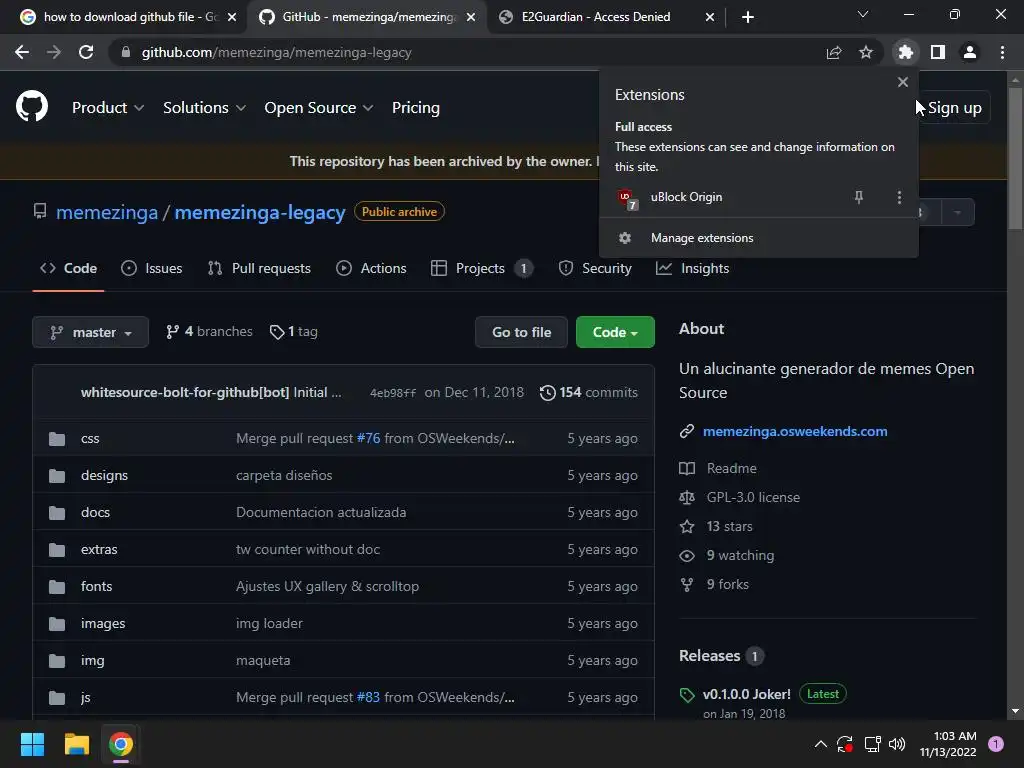
Task: Click the address bar URL field
Action: point(470,52)
